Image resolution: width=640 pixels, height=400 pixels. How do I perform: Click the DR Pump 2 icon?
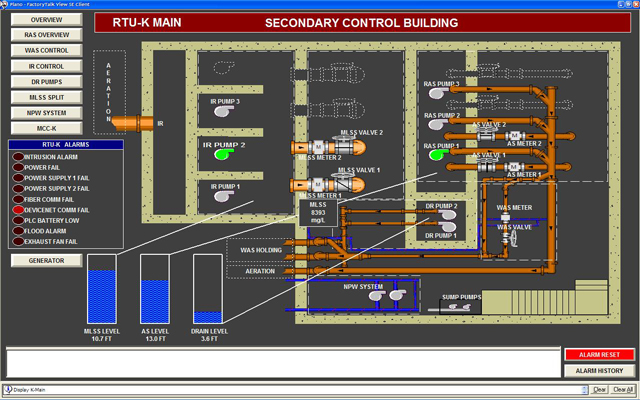click(448, 215)
